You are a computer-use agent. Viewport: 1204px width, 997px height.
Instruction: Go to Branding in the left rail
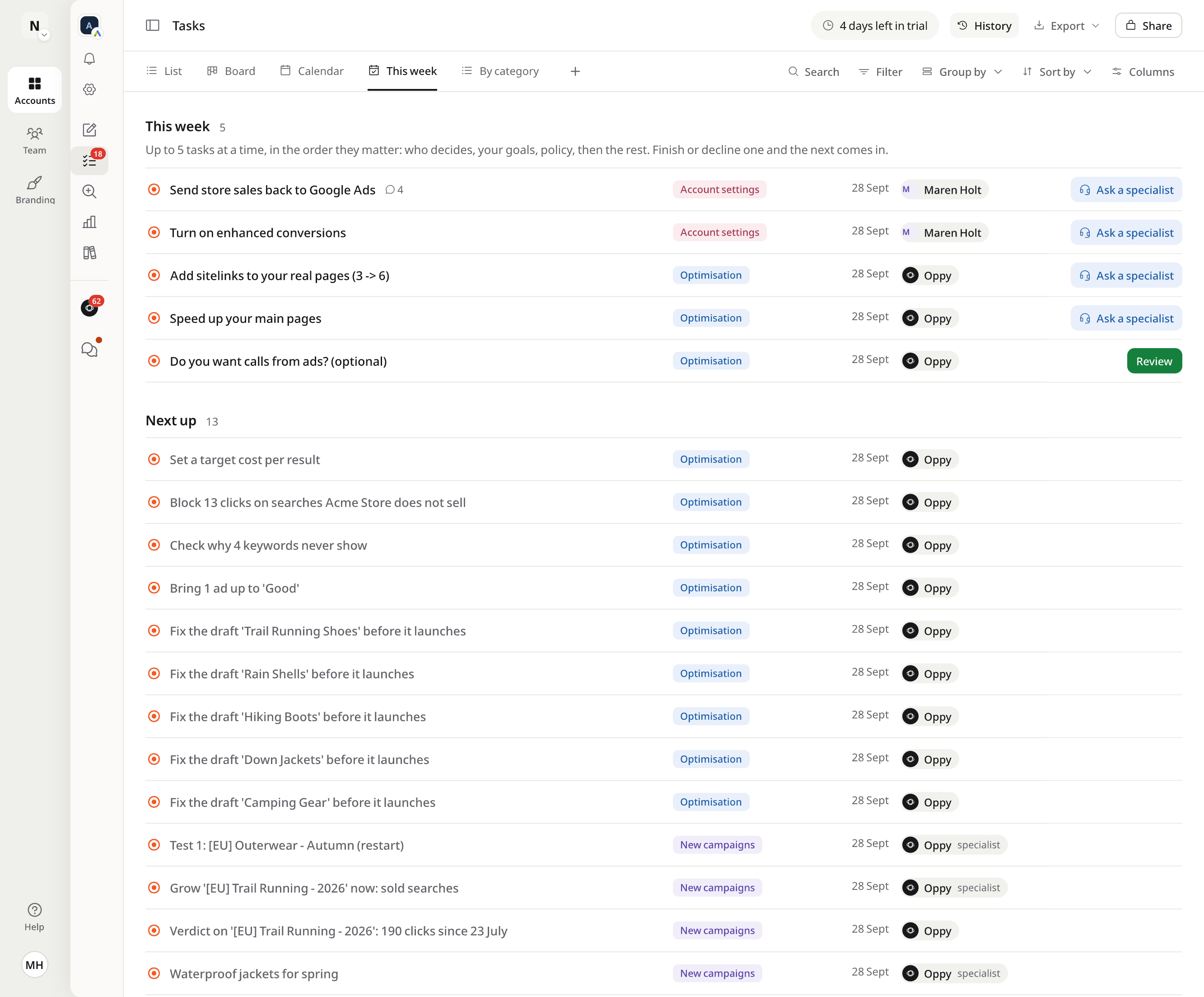click(34, 190)
